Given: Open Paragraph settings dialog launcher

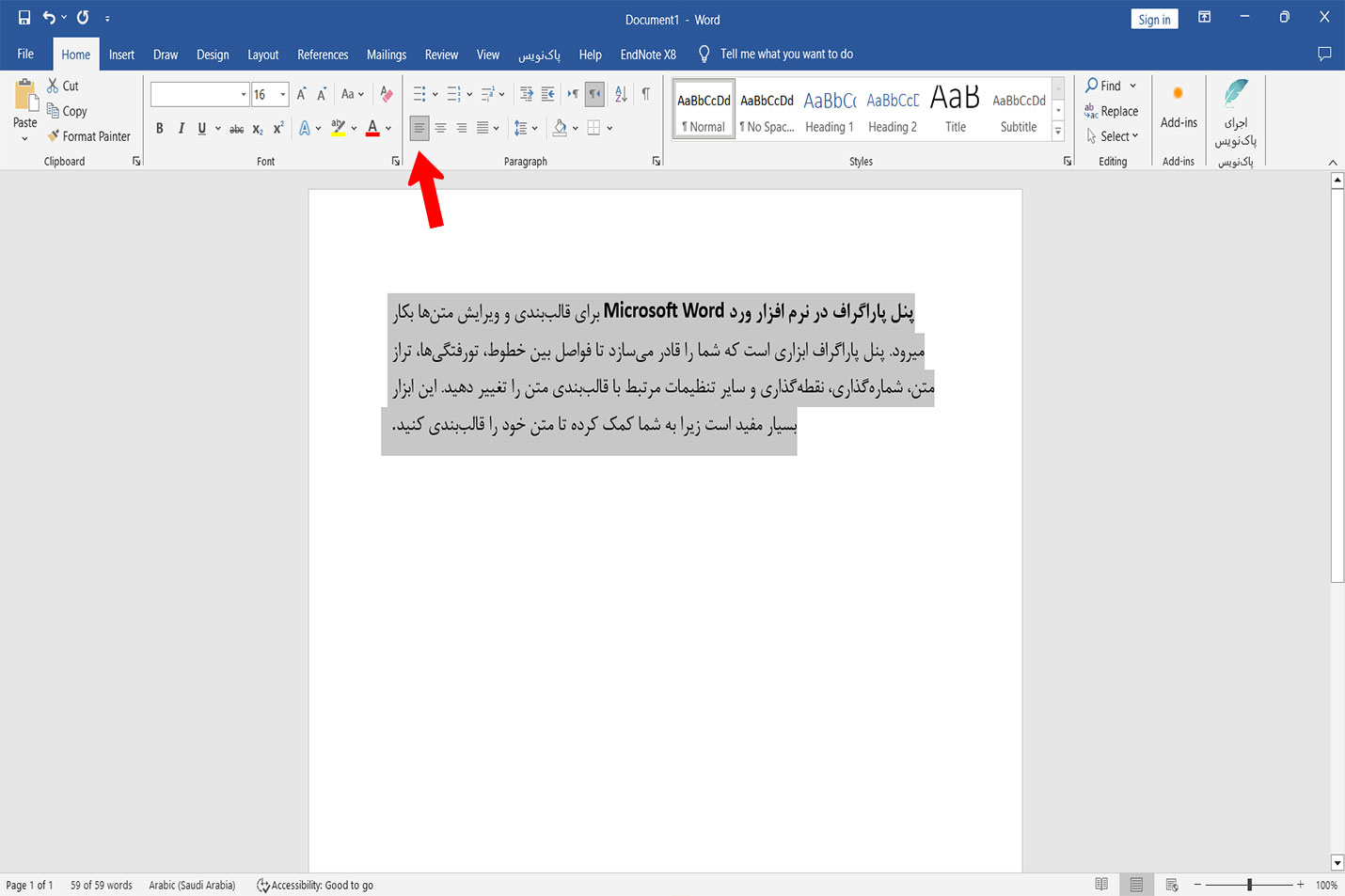Looking at the screenshot, I should (x=656, y=162).
